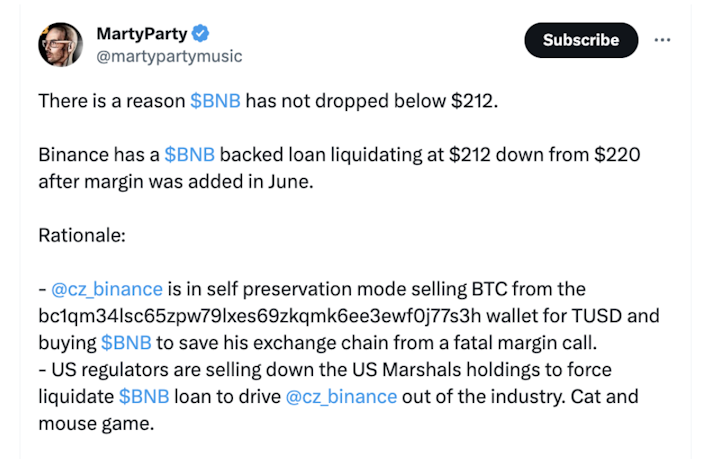Click 'There is a reason' opening text
Viewport: 705px width, 459px height.
pyautogui.click(x=112, y=101)
